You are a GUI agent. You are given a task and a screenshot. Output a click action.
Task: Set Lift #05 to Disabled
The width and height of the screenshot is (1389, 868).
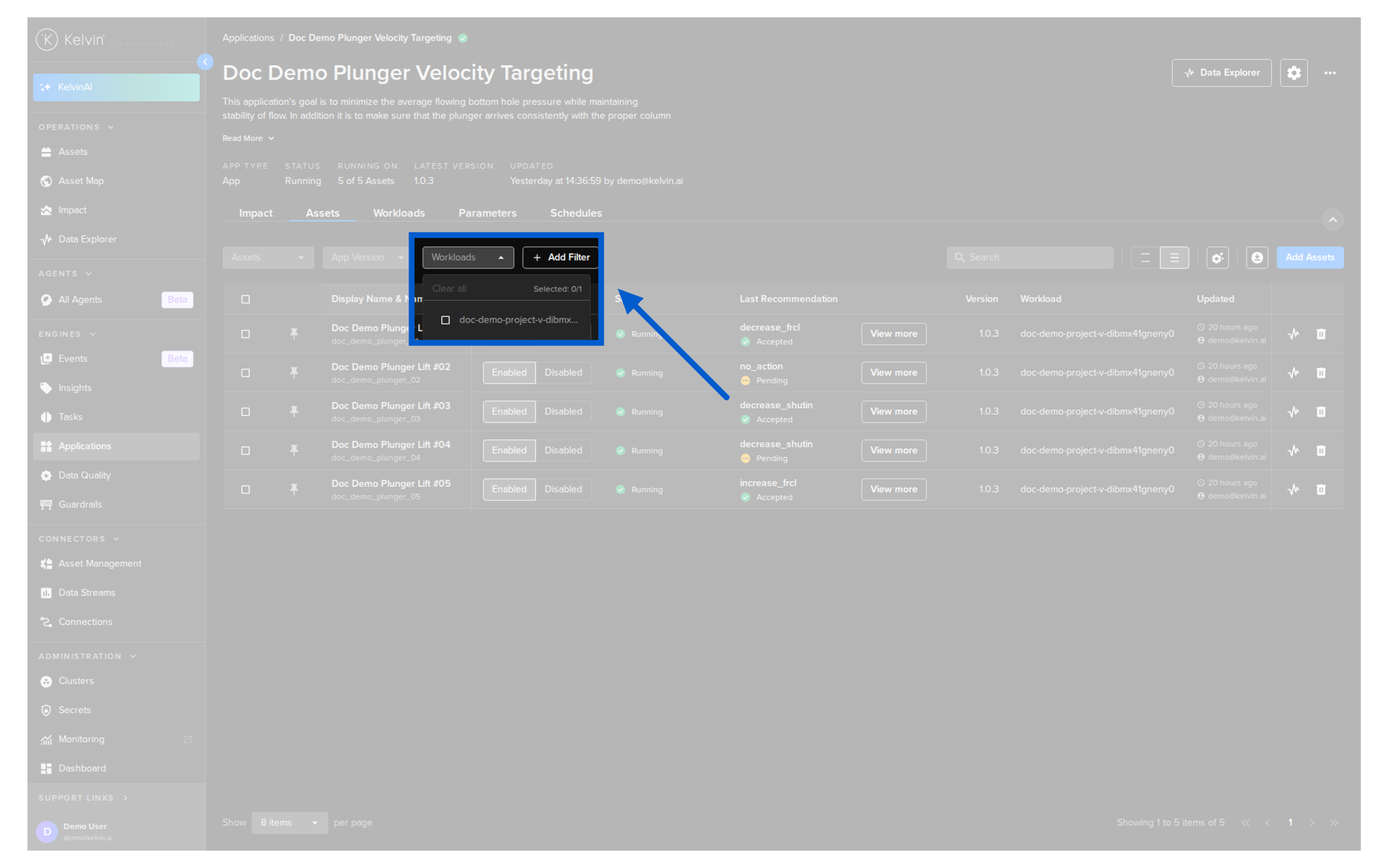[x=563, y=490]
